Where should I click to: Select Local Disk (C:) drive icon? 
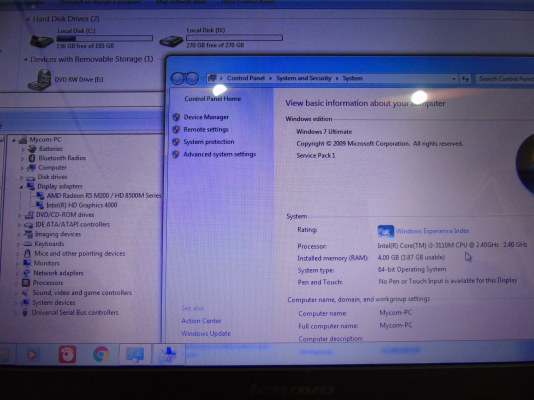point(41,41)
